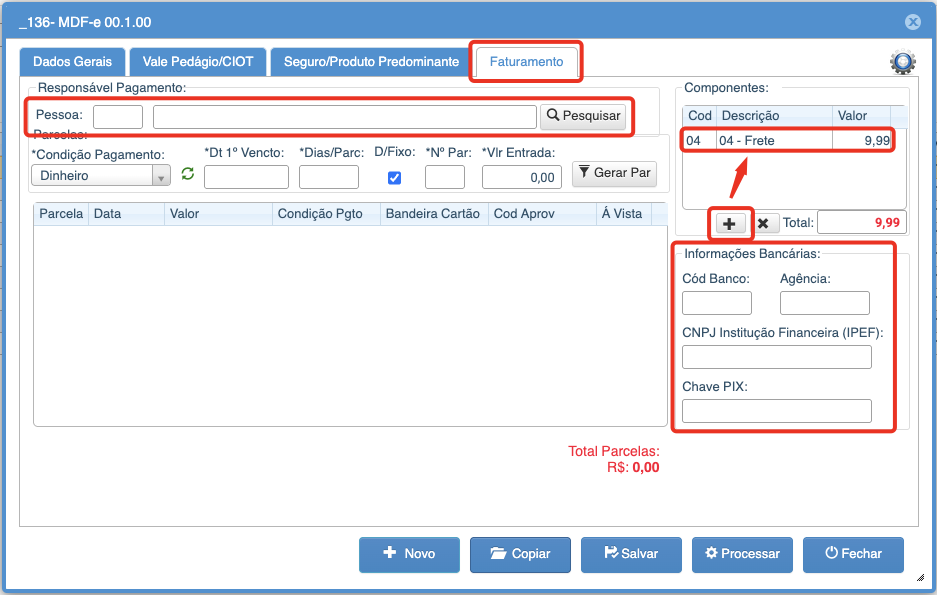This screenshot has height=595, width=937.
Task: Close the MDF-e dialog window
Action: 912,22
